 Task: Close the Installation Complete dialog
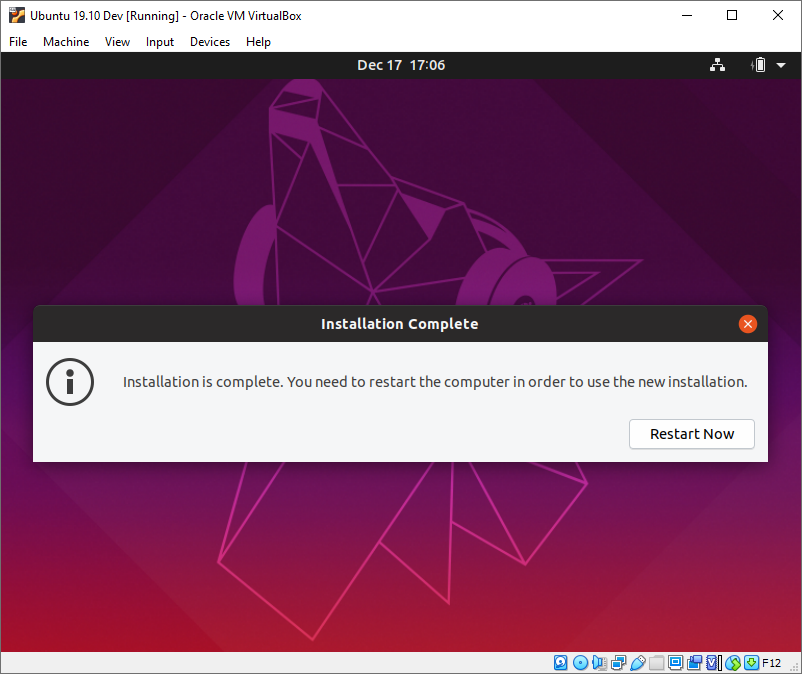(x=747, y=324)
